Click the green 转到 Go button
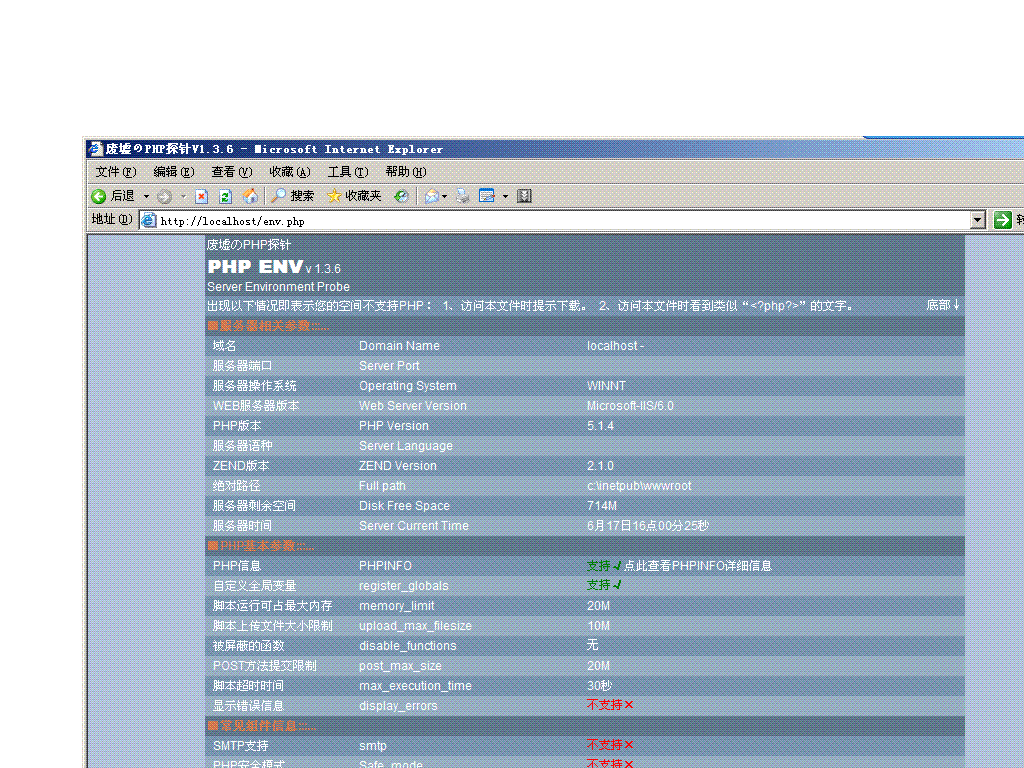1024x768 pixels. click(x=1003, y=219)
